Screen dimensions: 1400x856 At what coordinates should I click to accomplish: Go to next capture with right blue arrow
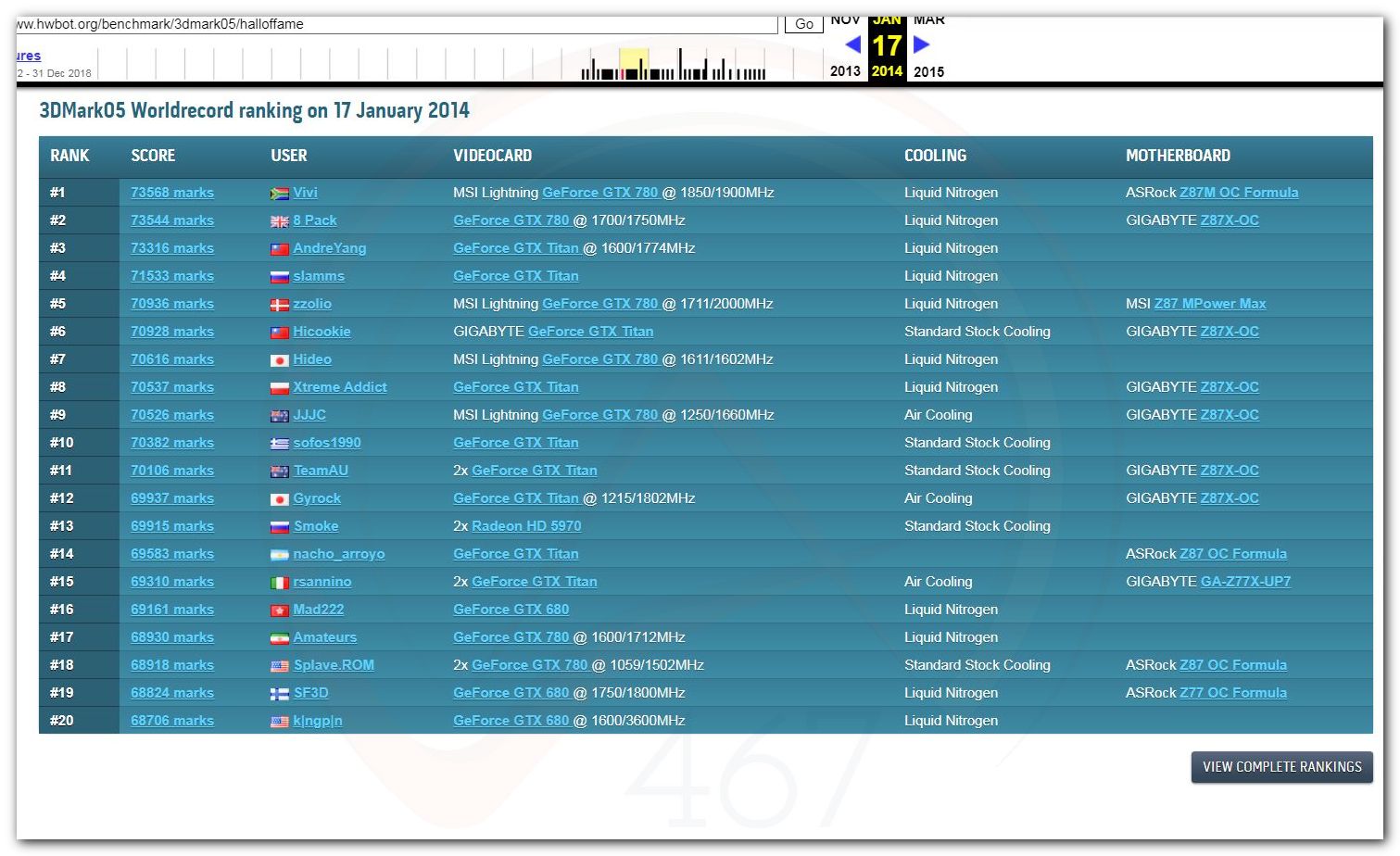click(921, 44)
